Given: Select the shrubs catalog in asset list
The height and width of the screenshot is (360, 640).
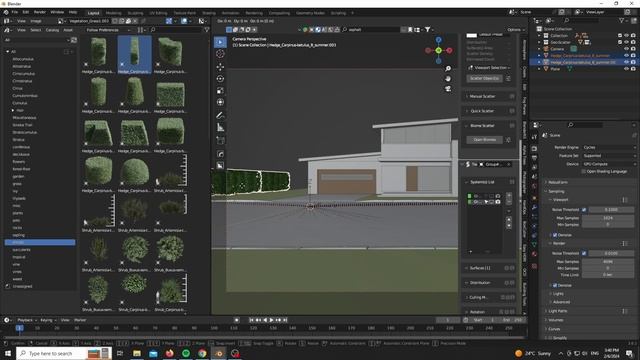Looking at the screenshot, I should point(40,242).
